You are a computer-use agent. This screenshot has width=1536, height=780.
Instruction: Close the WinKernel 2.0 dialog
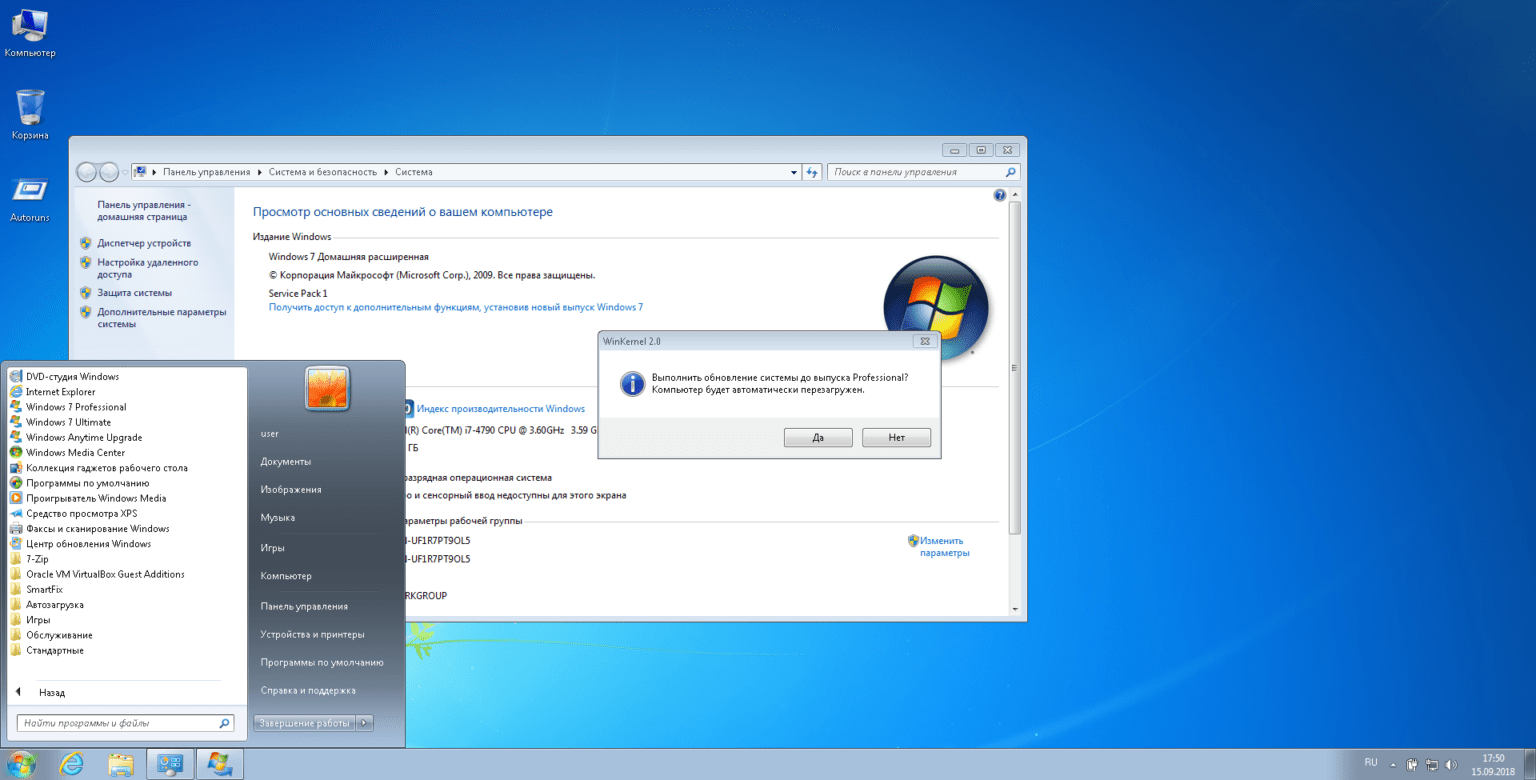[925, 342]
